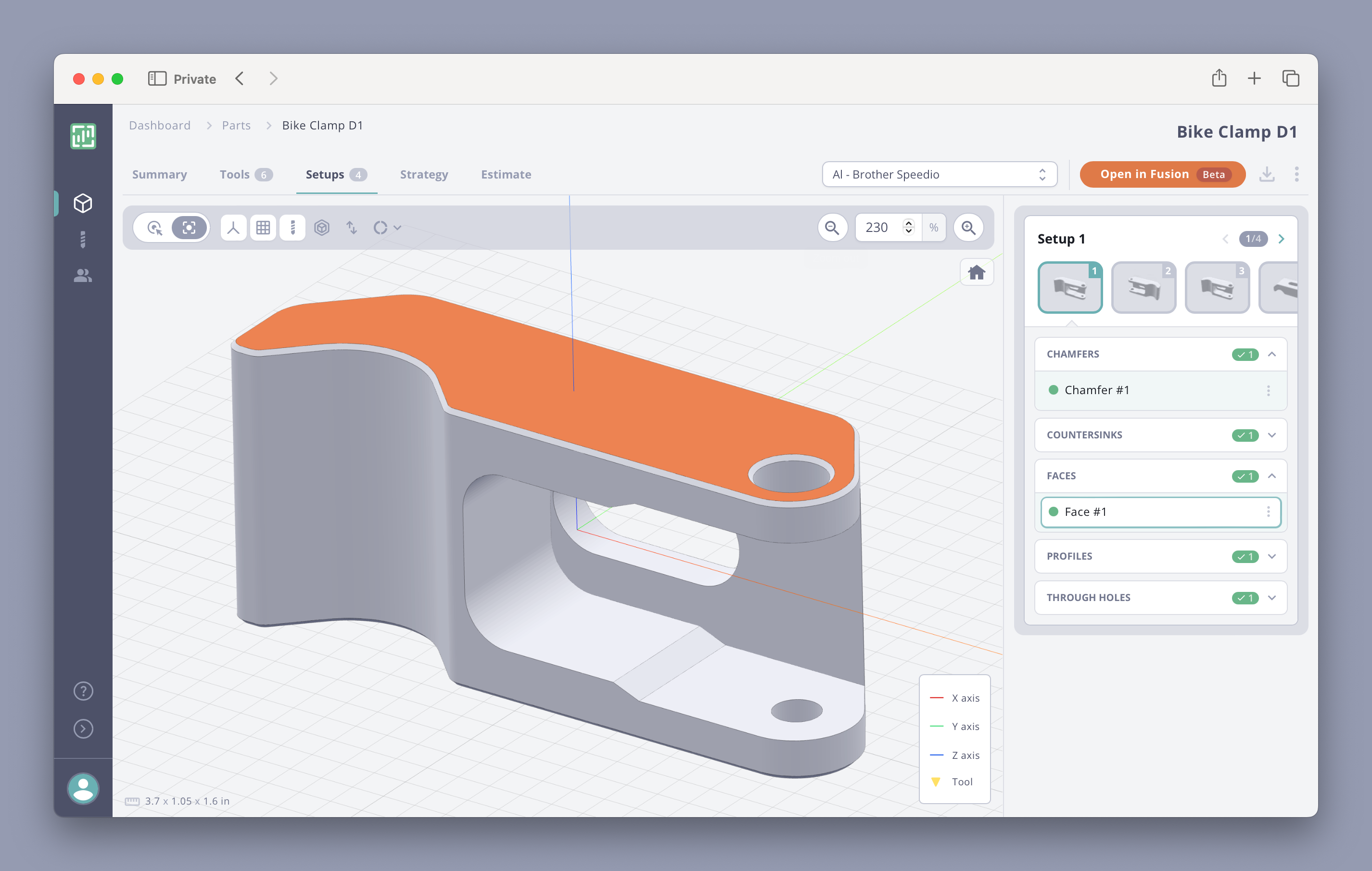
Task: Click the zoom out magnifier icon
Action: click(x=832, y=228)
